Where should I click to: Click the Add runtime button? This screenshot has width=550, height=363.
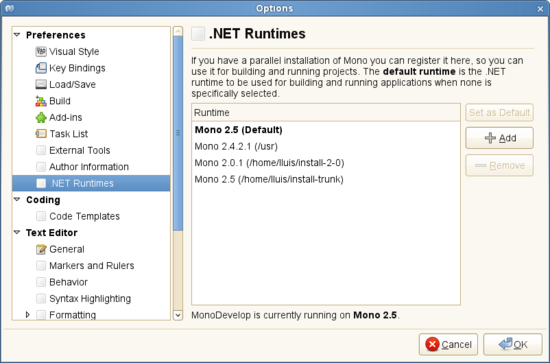499,138
